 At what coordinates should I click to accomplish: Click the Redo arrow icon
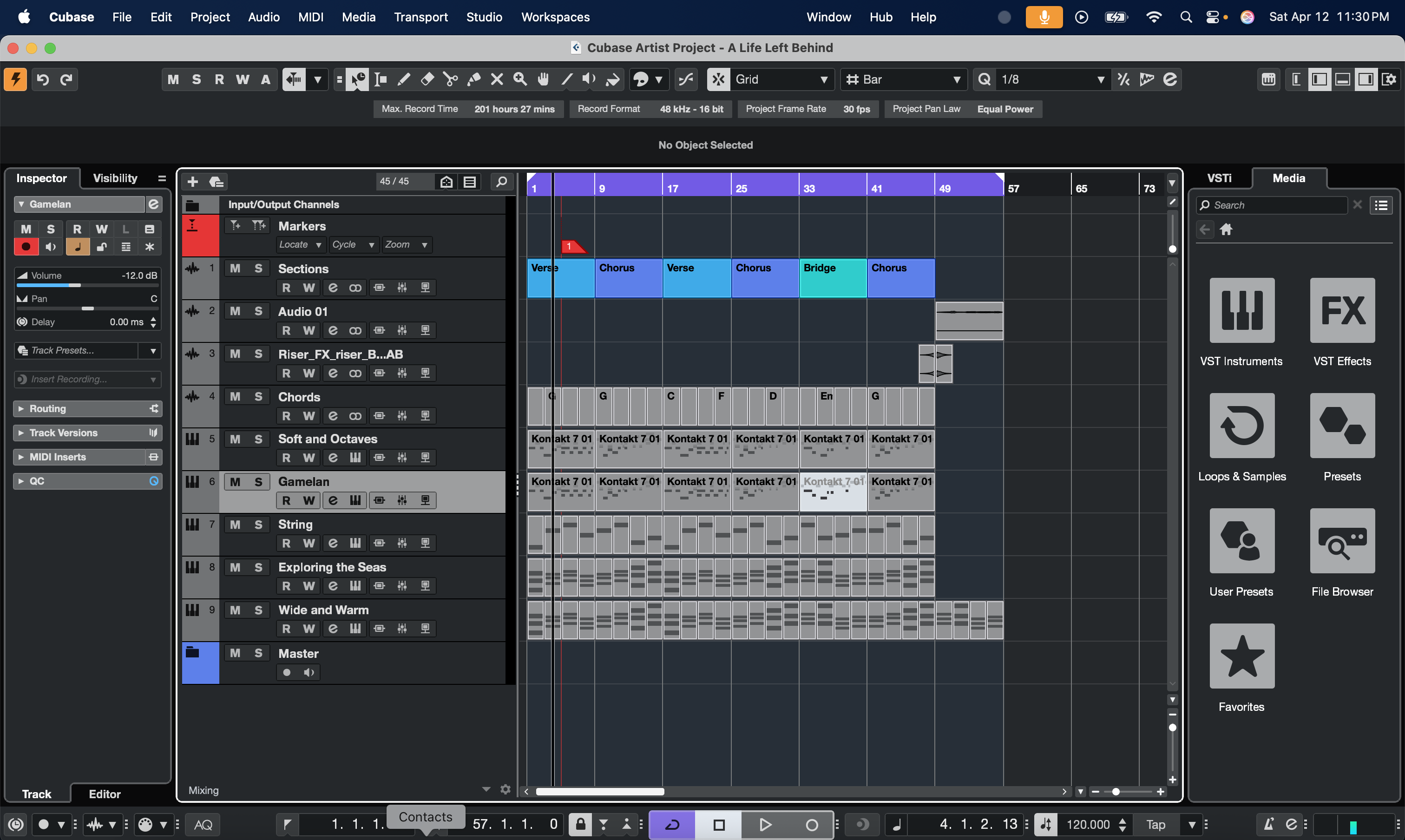click(66, 79)
